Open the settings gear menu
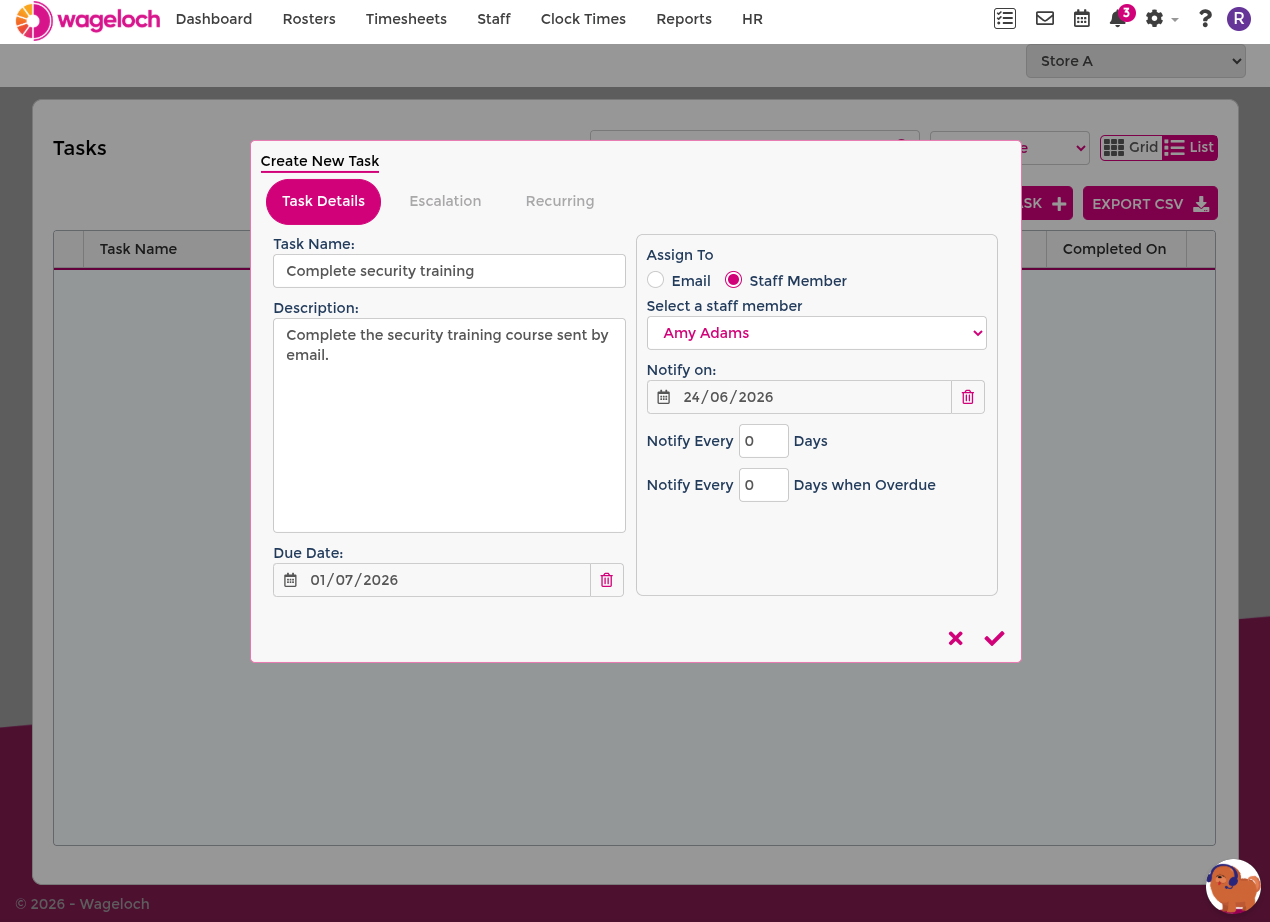Image resolution: width=1270 pixels, height=922 pixels. [1161, 19]
